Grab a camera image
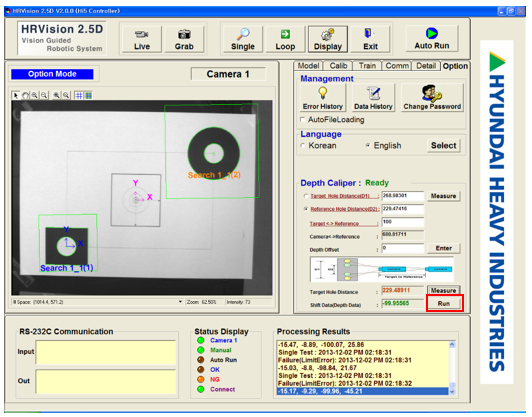Screen dimensions: 532x417 [184, 39]
